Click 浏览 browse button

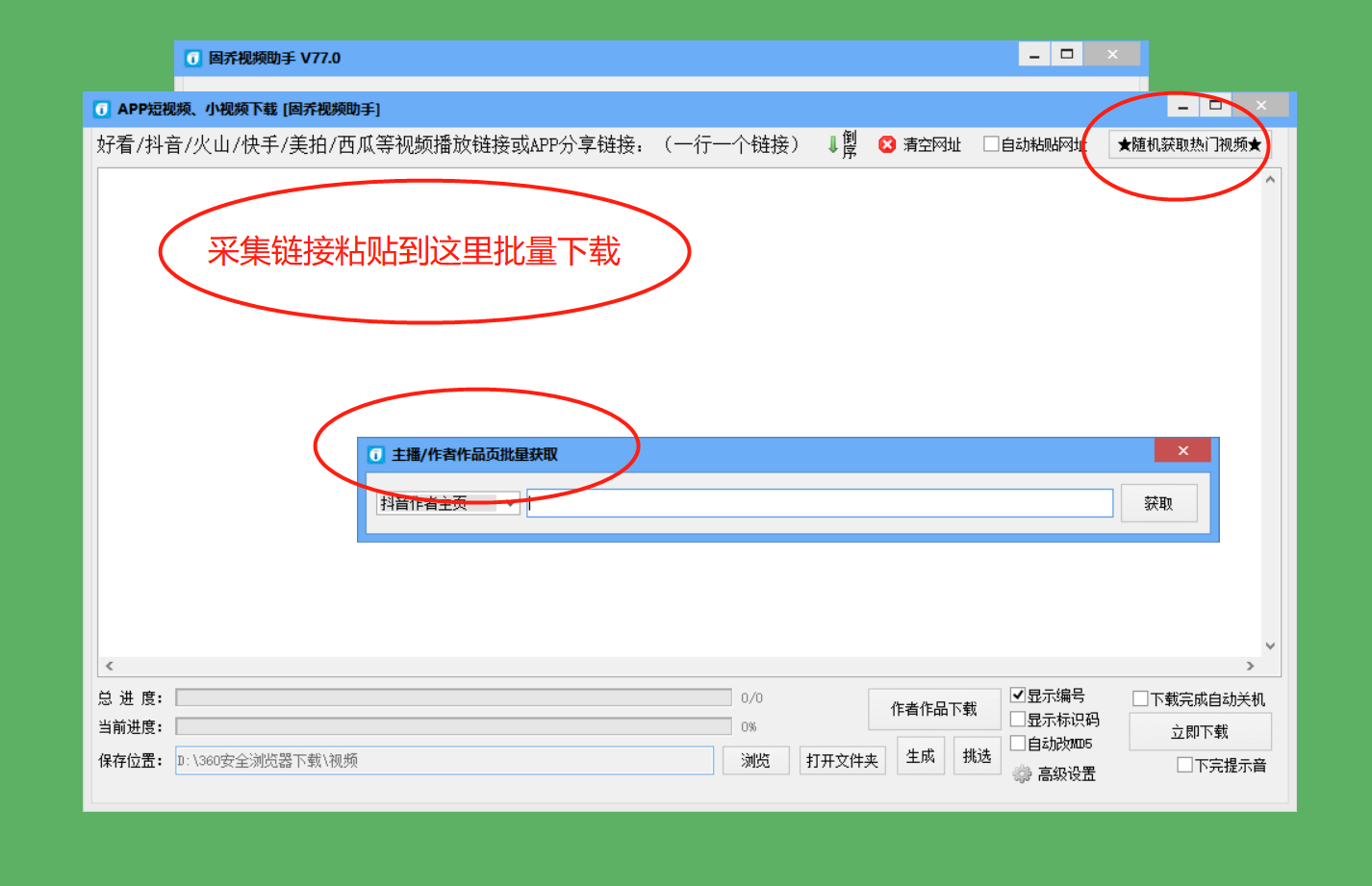tap(755, 761)
